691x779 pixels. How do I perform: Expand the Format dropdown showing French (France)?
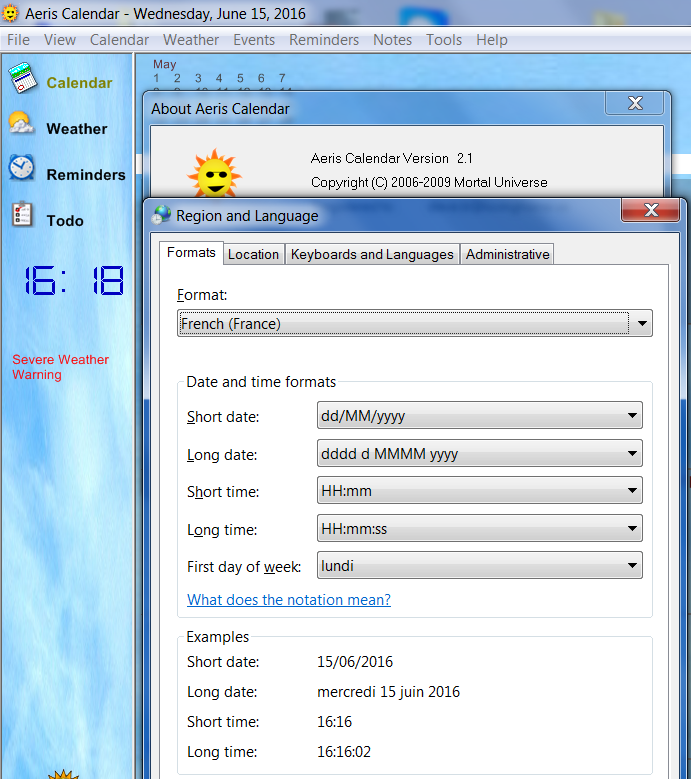click(x=415, y=323)
